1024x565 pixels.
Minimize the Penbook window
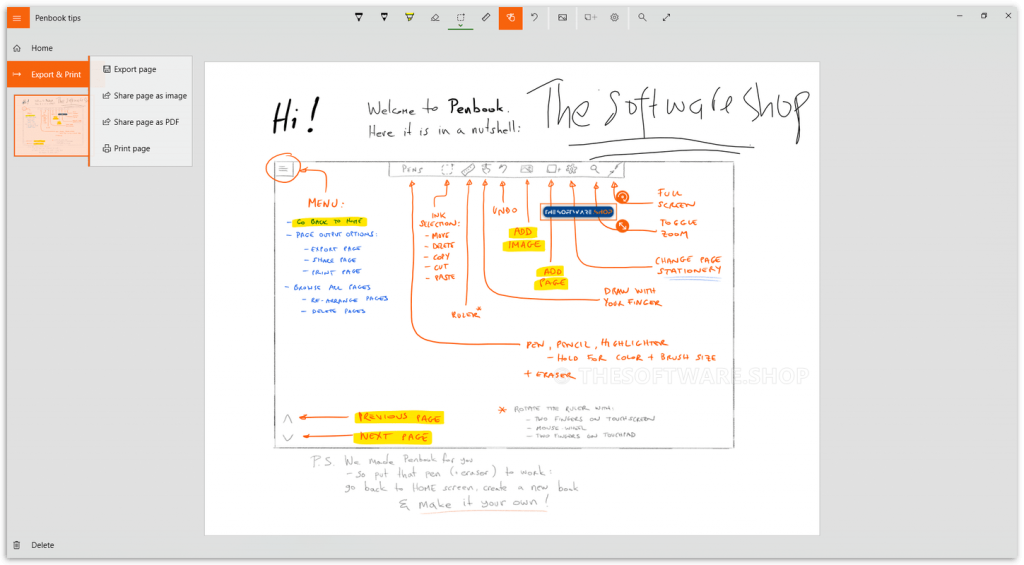tap(959, 16)
